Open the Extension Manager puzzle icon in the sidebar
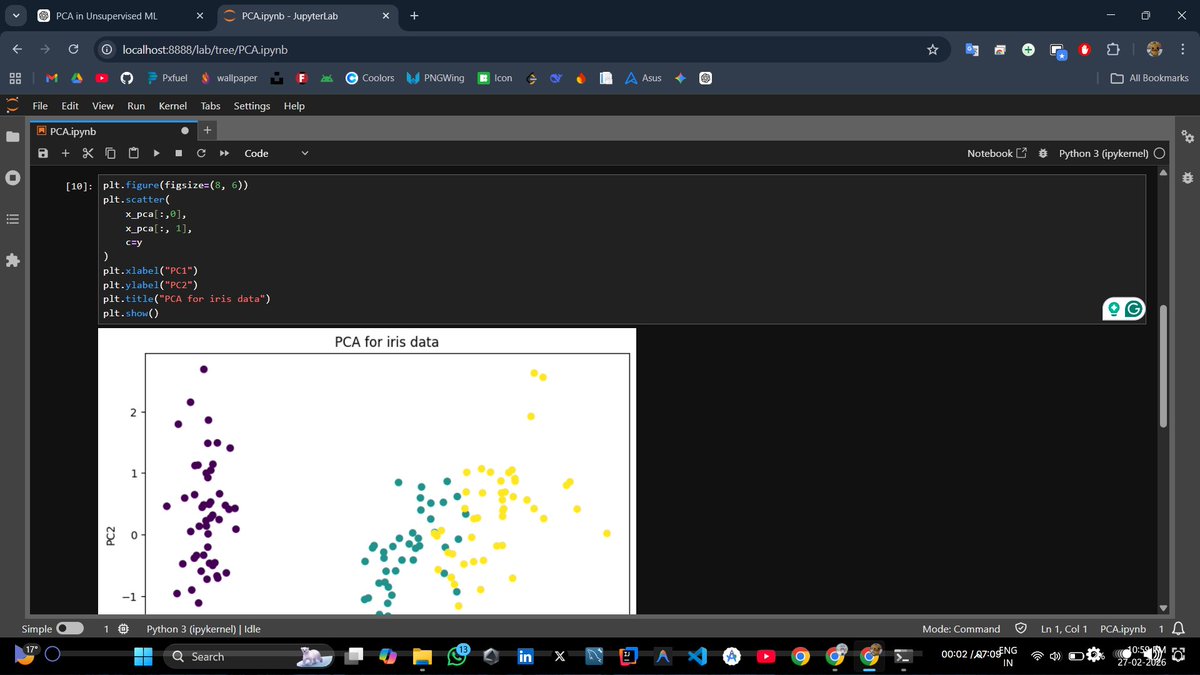The image size is (1200, 675). coord(12,260)
